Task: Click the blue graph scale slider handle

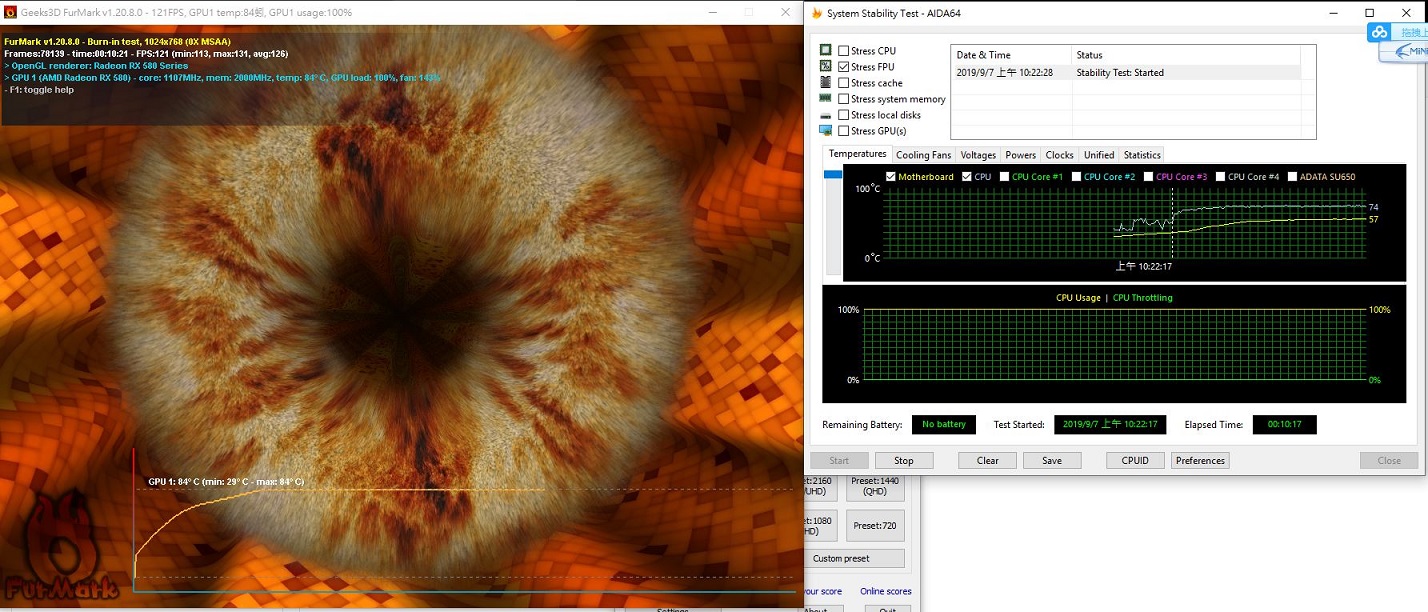Action: point(833,175)
